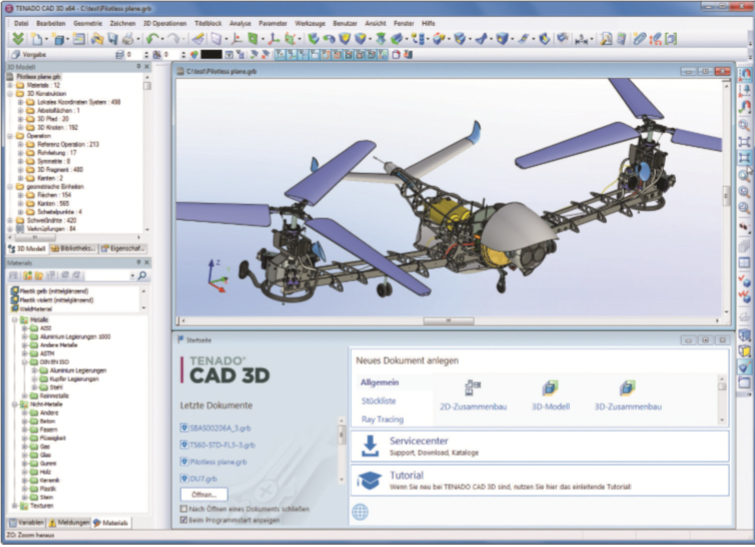Click the coordinate system axes icon
This screenshot has height=547, width=755.
(273, 39)
